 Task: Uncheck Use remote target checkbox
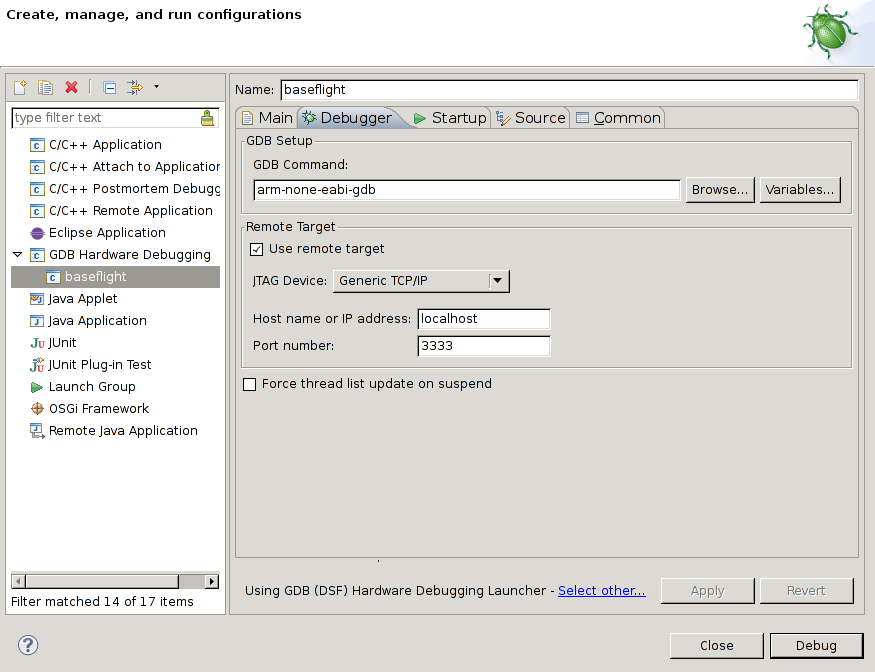256,249
